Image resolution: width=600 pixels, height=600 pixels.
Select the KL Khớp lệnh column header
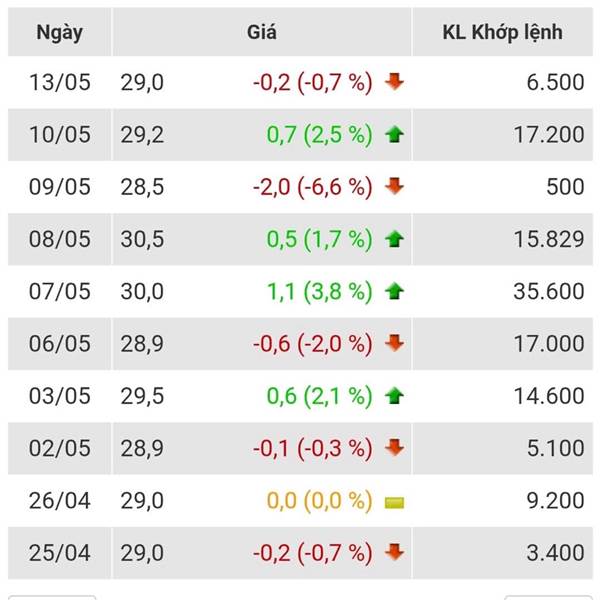pos(502,32)
